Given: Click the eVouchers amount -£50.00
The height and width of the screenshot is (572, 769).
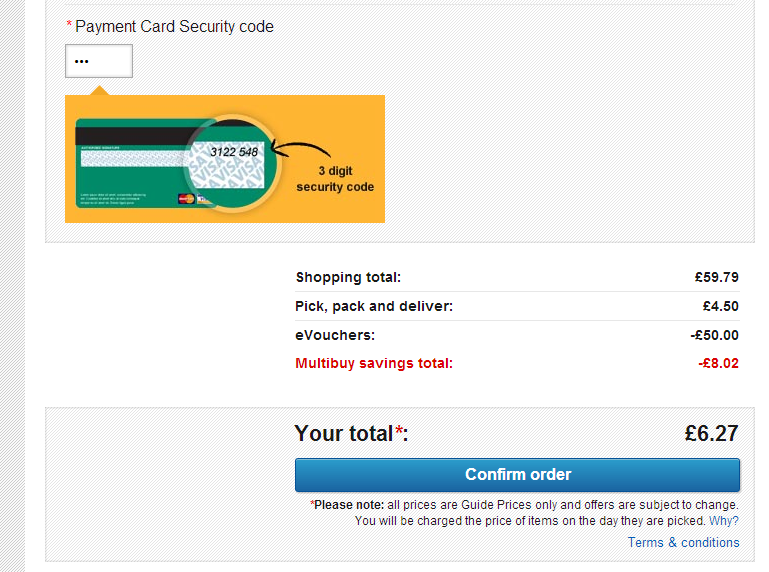Looking at the screenshot, I should point(715,335).
